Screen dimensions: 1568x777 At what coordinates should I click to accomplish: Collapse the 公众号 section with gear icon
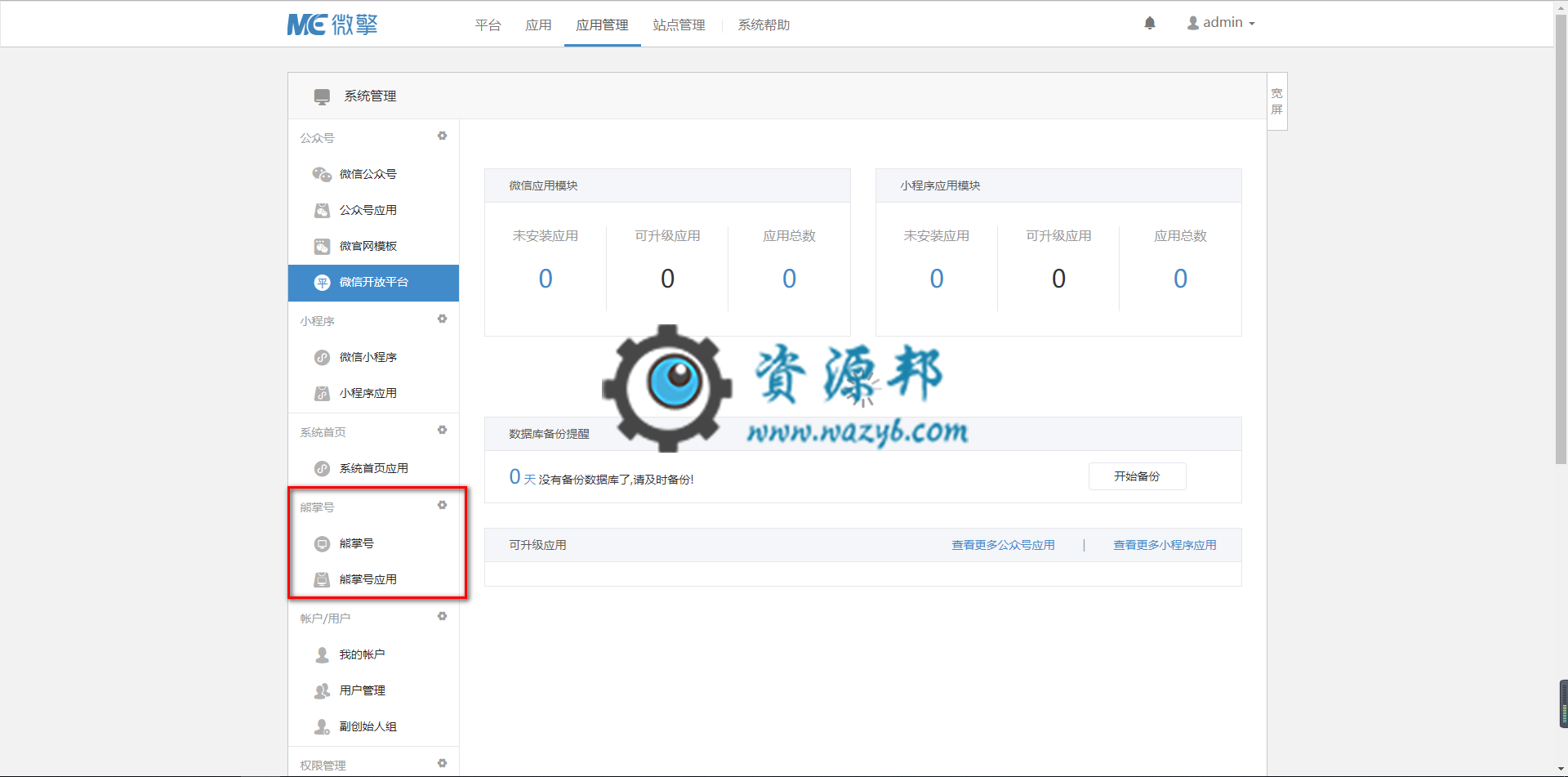pyautogui.click(x=442, y=136)
